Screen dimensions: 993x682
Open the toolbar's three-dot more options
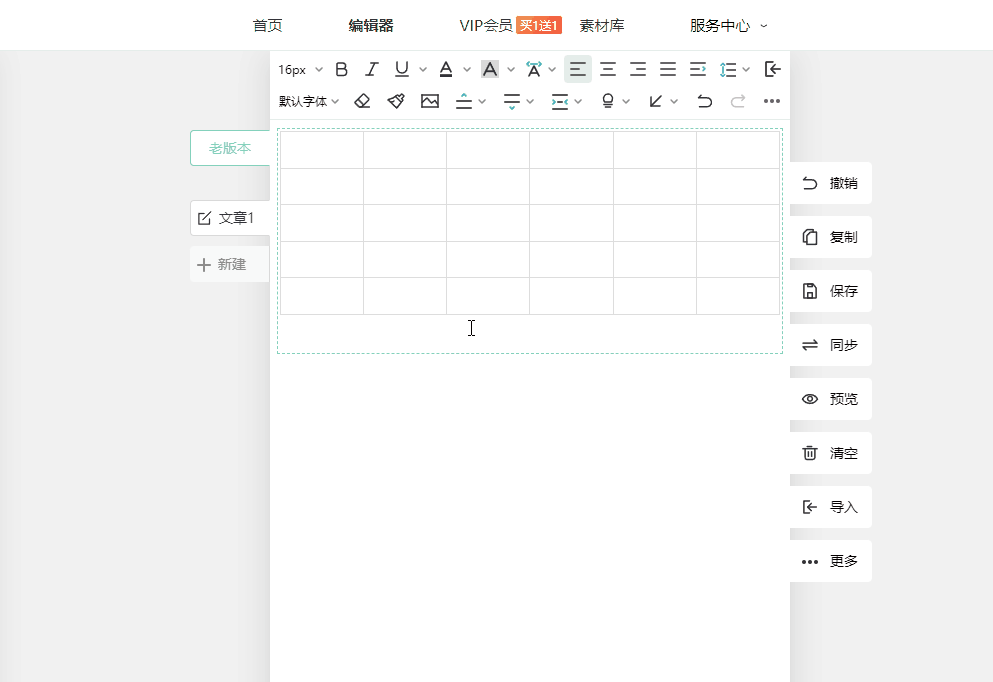tap(771, 101)
